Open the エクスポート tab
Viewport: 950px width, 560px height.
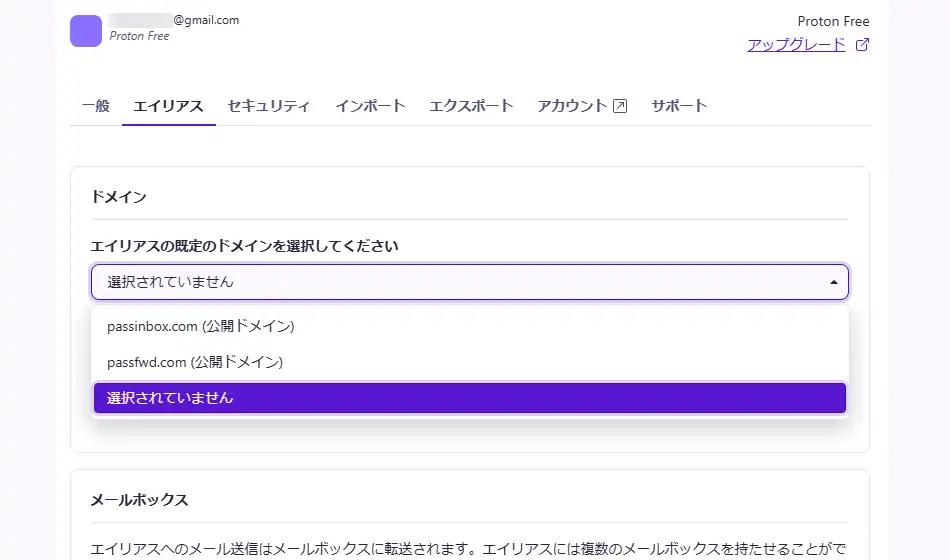(471, 106)
